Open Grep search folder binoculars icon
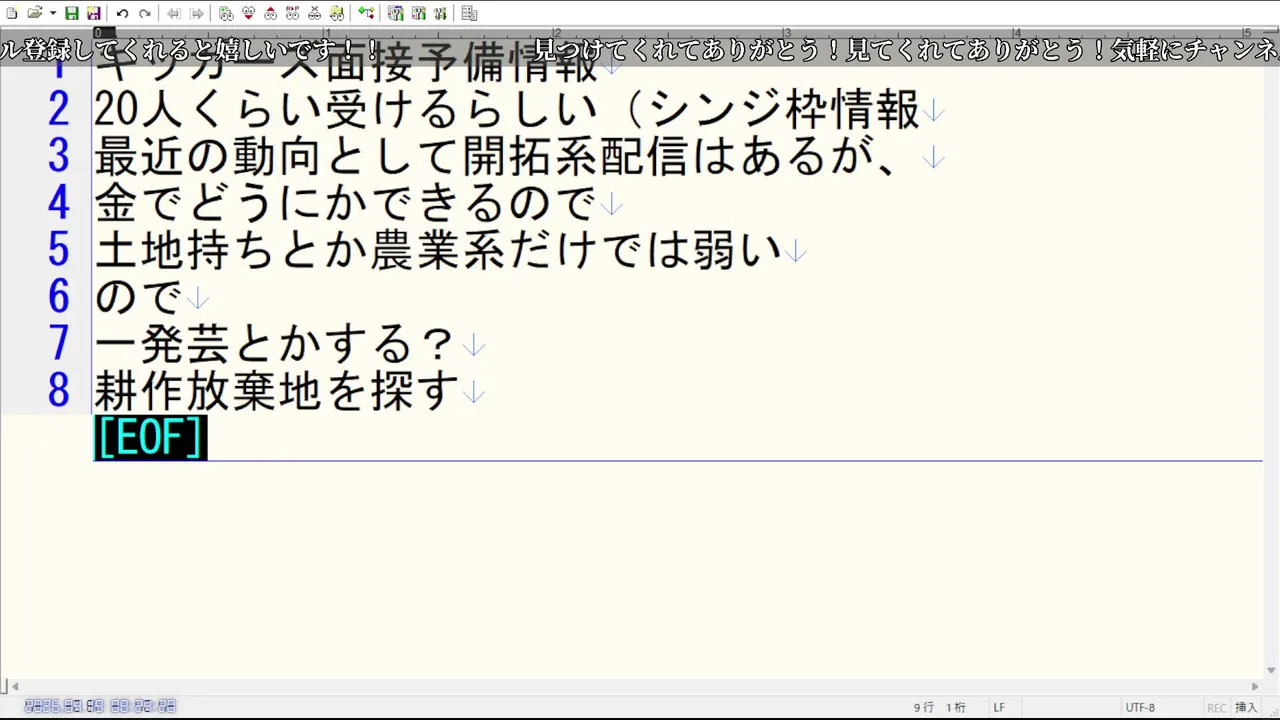The height and width of the screenshot is (720, 1280). (x=337, y=13)
